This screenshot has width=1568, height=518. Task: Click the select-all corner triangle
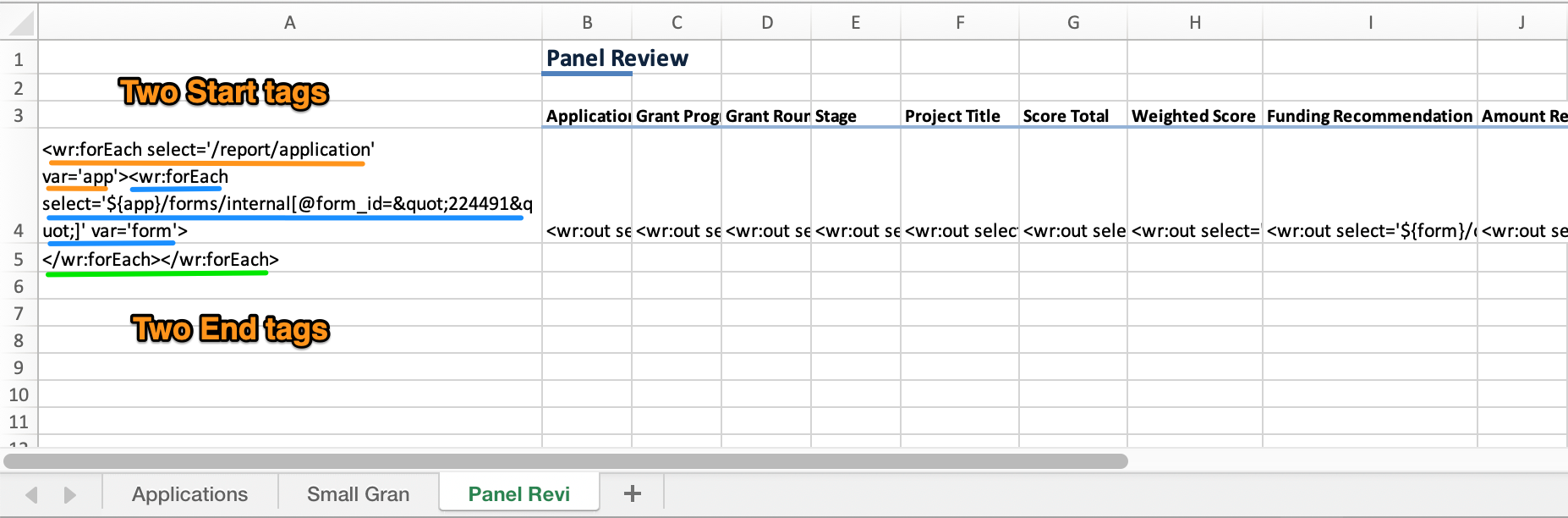(20, 23)
